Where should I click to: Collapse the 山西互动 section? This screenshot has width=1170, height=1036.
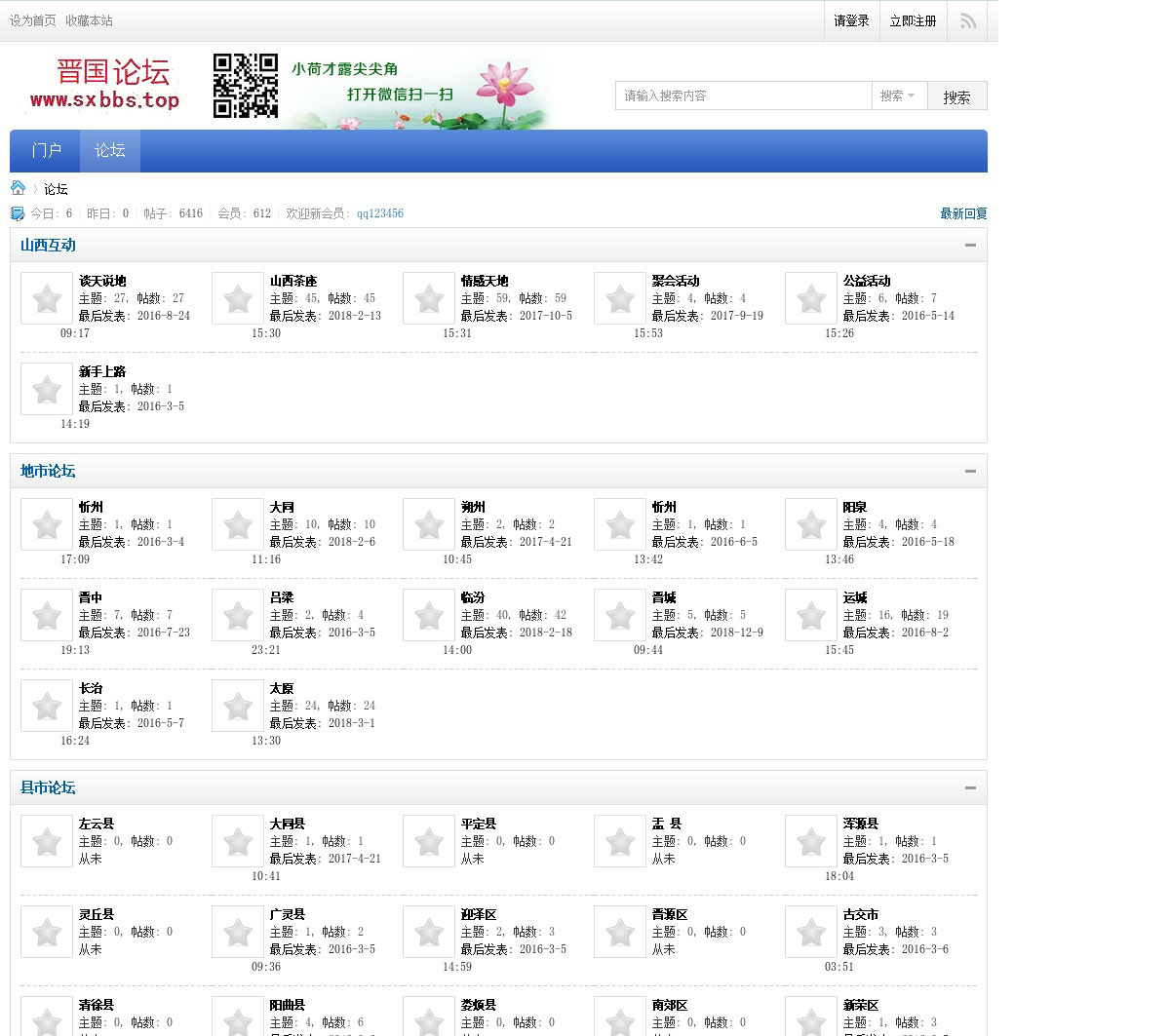(x=970, y=246)
